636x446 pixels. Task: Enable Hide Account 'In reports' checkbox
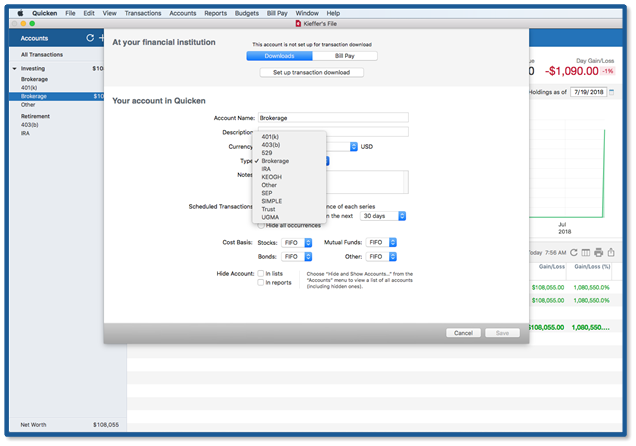261,282
